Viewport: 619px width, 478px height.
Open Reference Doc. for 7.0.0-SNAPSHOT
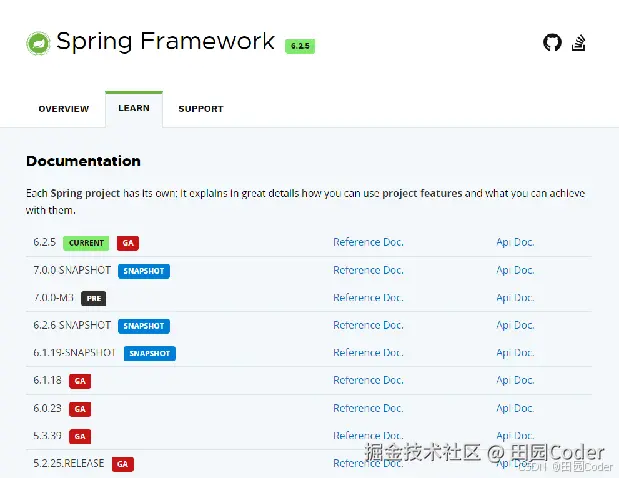(x=368, y=270)
